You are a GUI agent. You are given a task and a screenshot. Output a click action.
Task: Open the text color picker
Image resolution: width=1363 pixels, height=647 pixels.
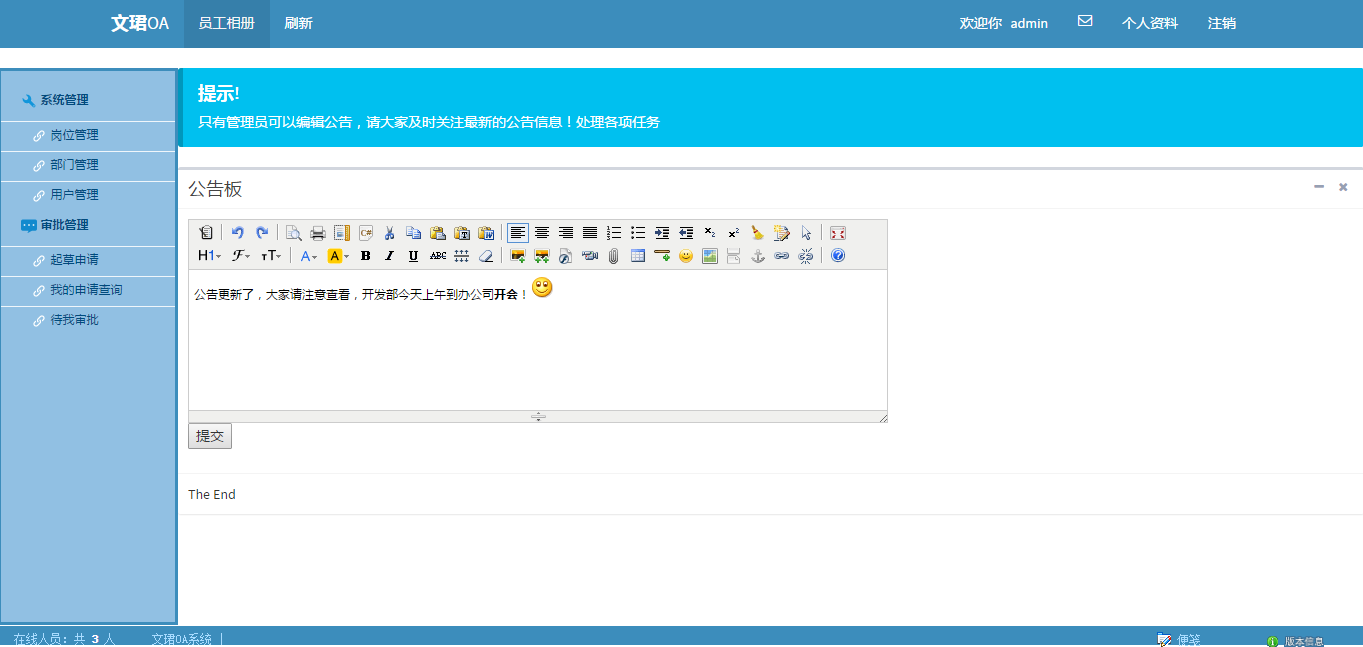pyautogui.click(x=308, y=256)
